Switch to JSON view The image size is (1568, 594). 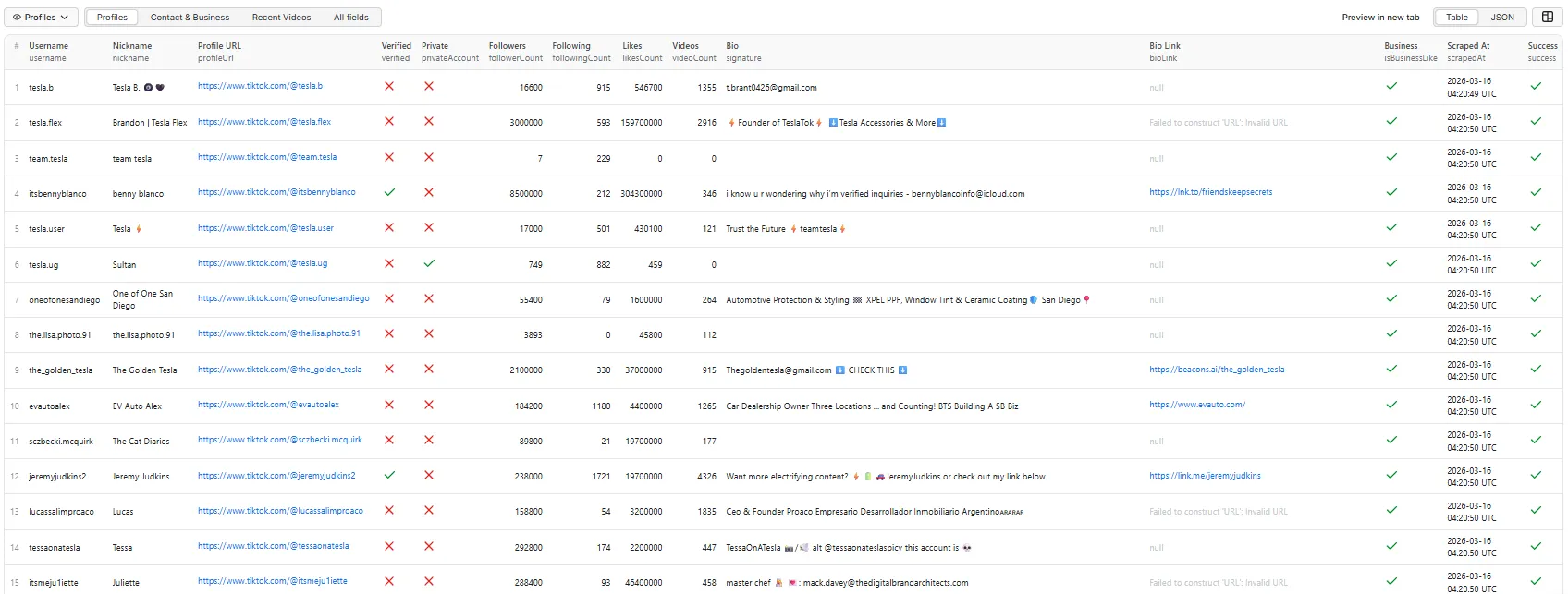1502,17
